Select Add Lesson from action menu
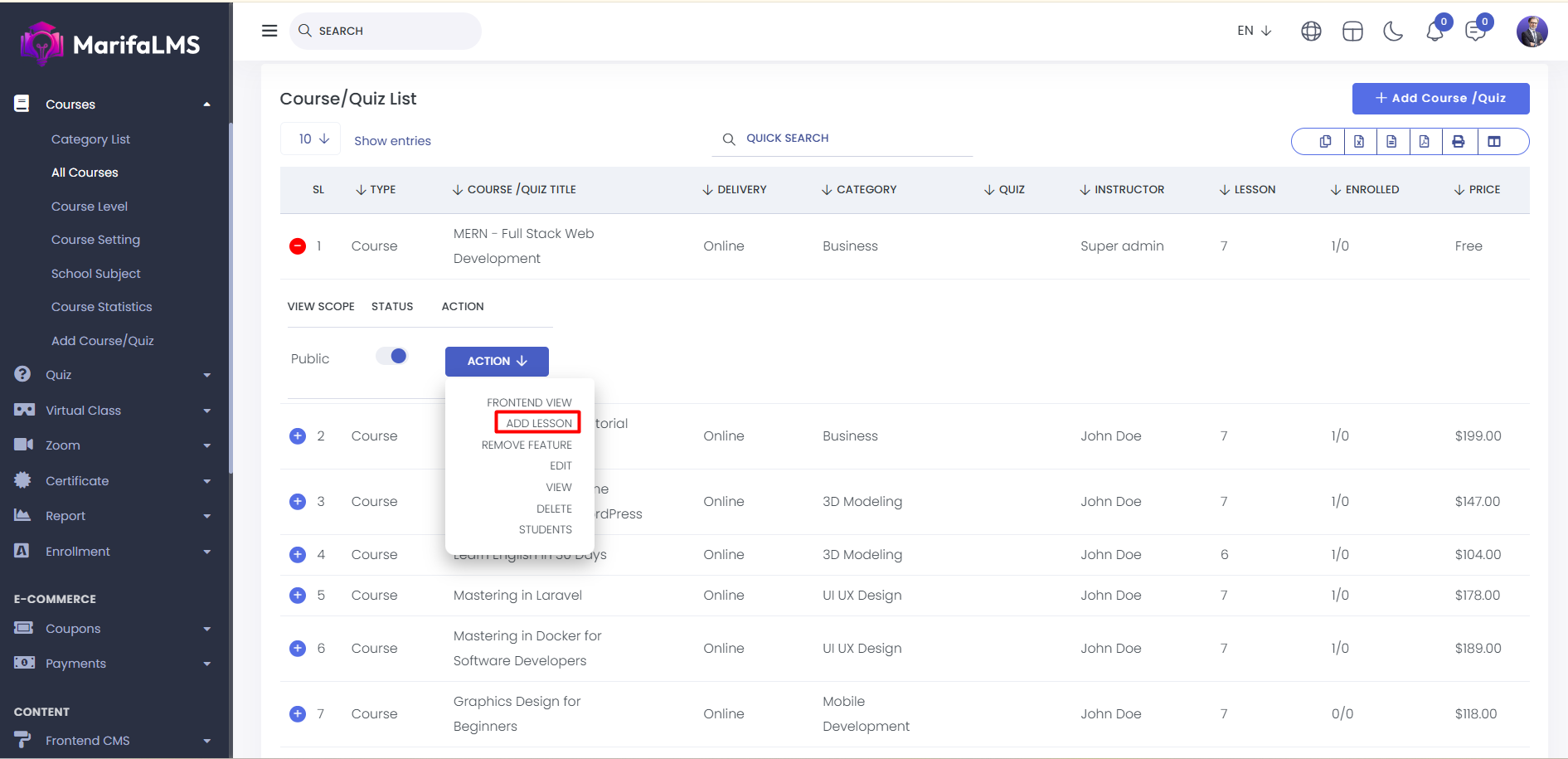 pos(538,423)
